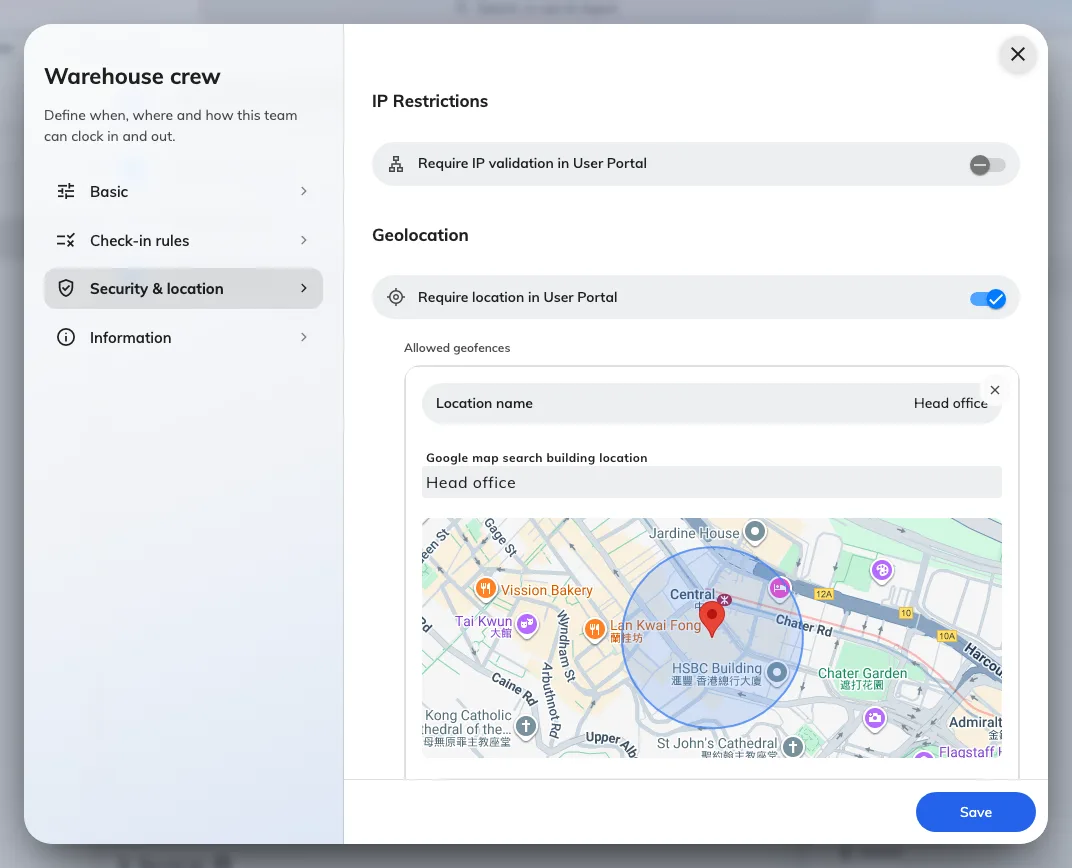Disable Require location in User Portal toggle

point(987,299)
